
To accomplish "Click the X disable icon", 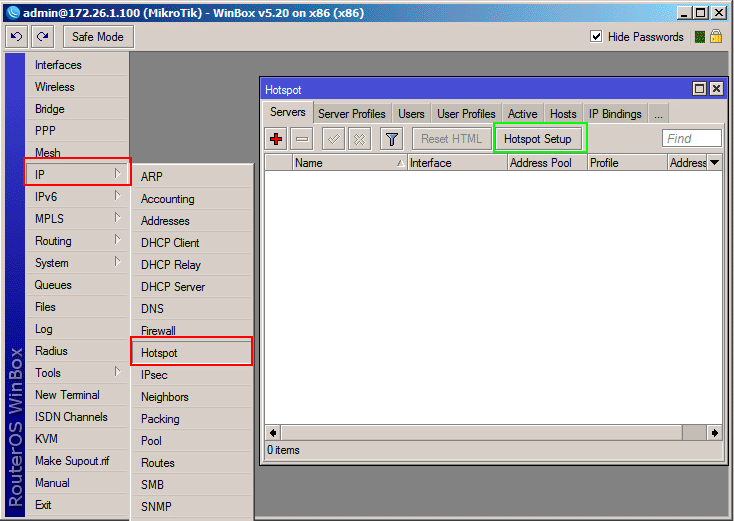I will (x=359, y=139).
